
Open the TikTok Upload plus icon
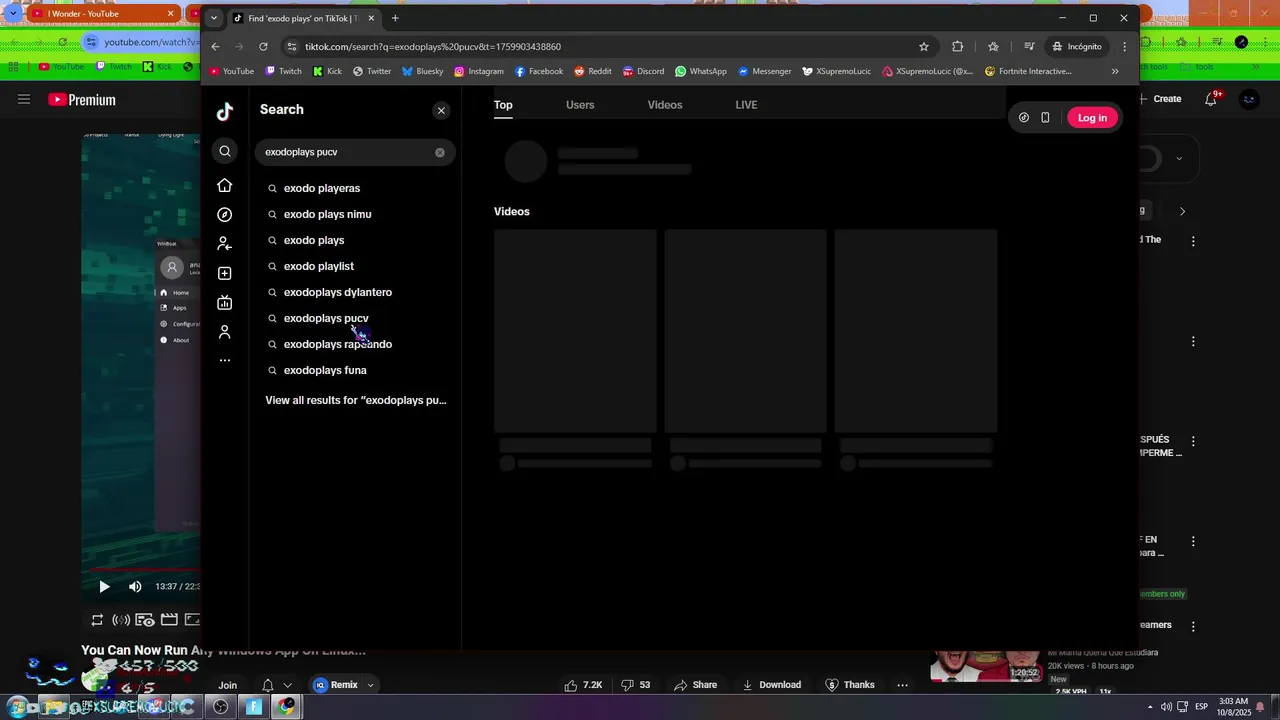coord(225,273)
